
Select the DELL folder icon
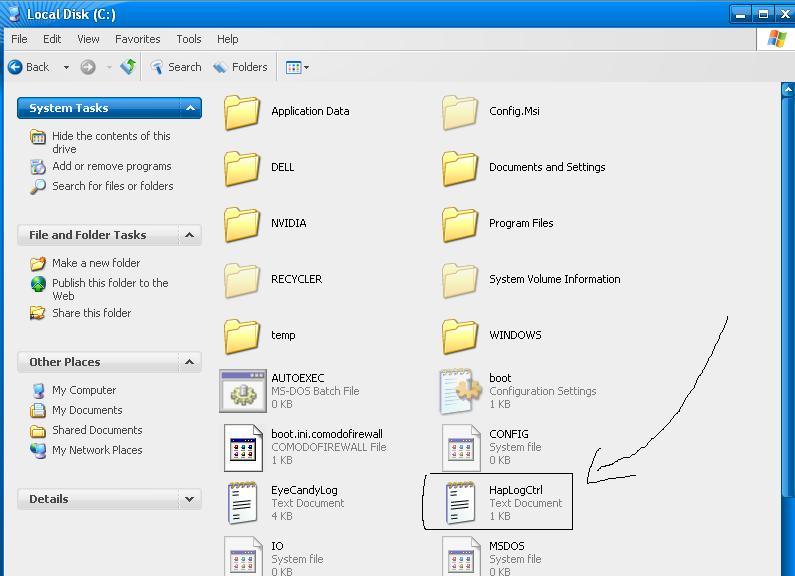[242, 168]
